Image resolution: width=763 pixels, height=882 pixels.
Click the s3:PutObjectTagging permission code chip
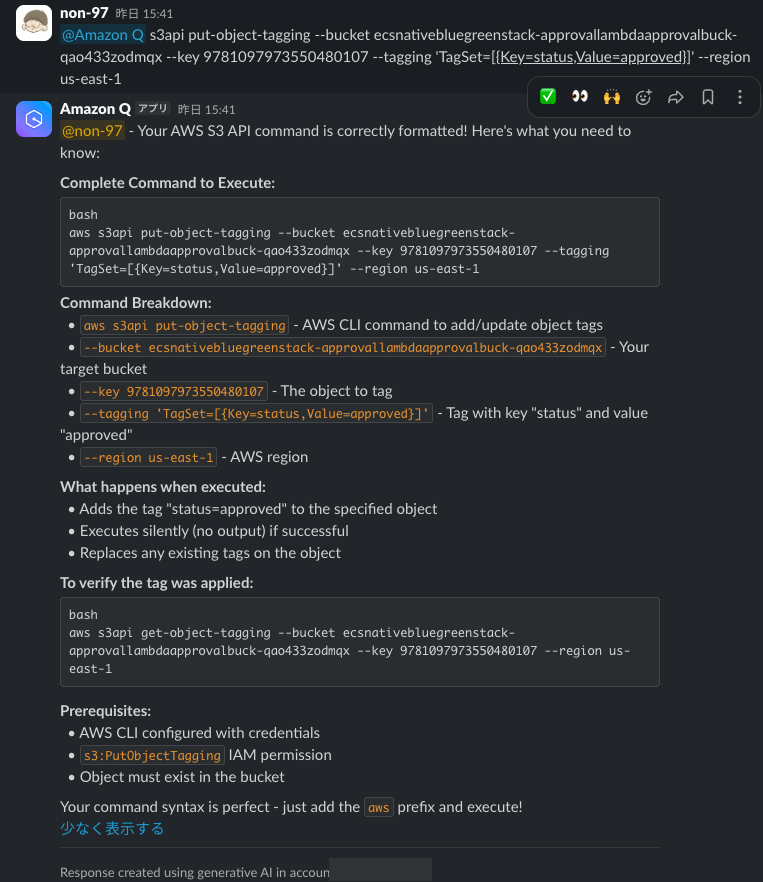pyautogui.click(x=151, y=755)
